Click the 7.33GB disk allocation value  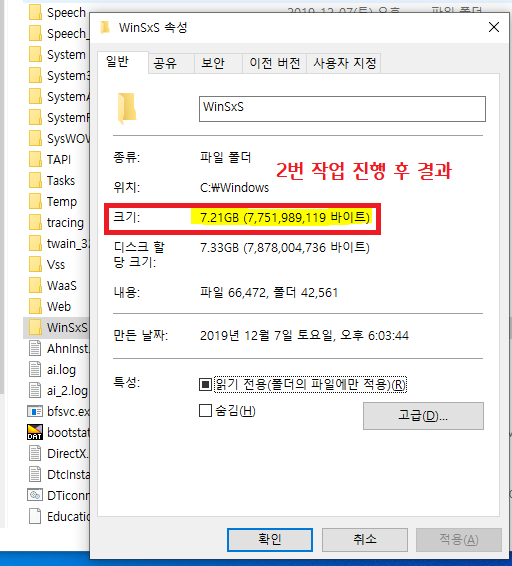(x=285, y=248)
